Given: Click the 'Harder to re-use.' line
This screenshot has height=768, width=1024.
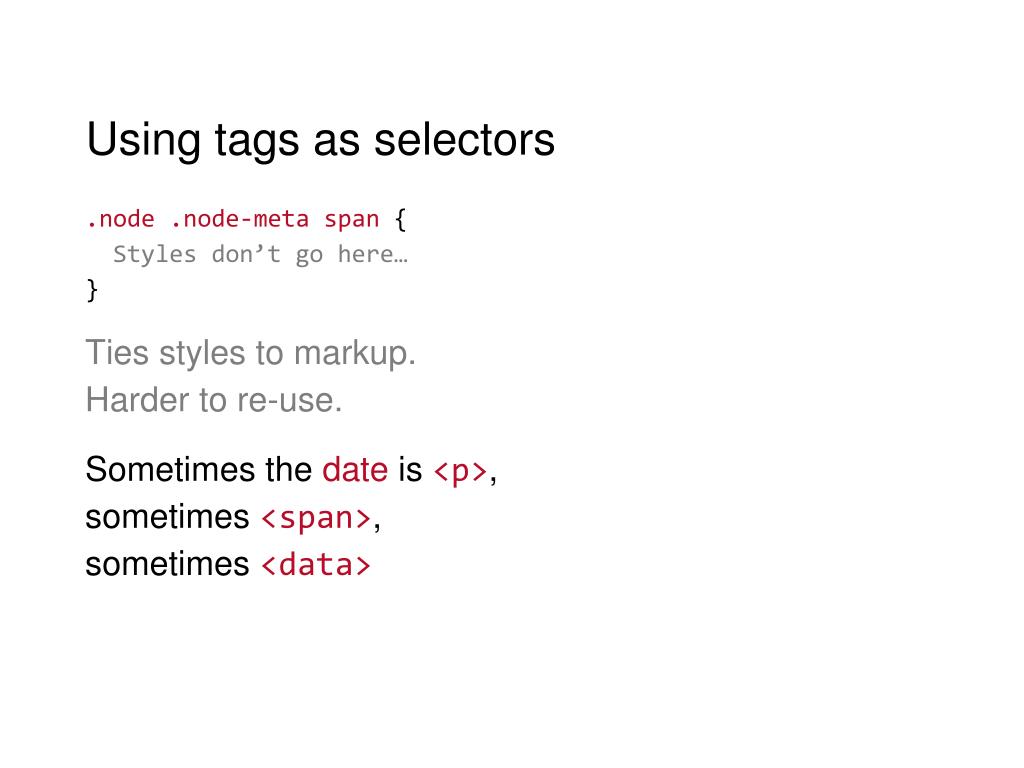Looking at the screenshot, I should [214, 400].
